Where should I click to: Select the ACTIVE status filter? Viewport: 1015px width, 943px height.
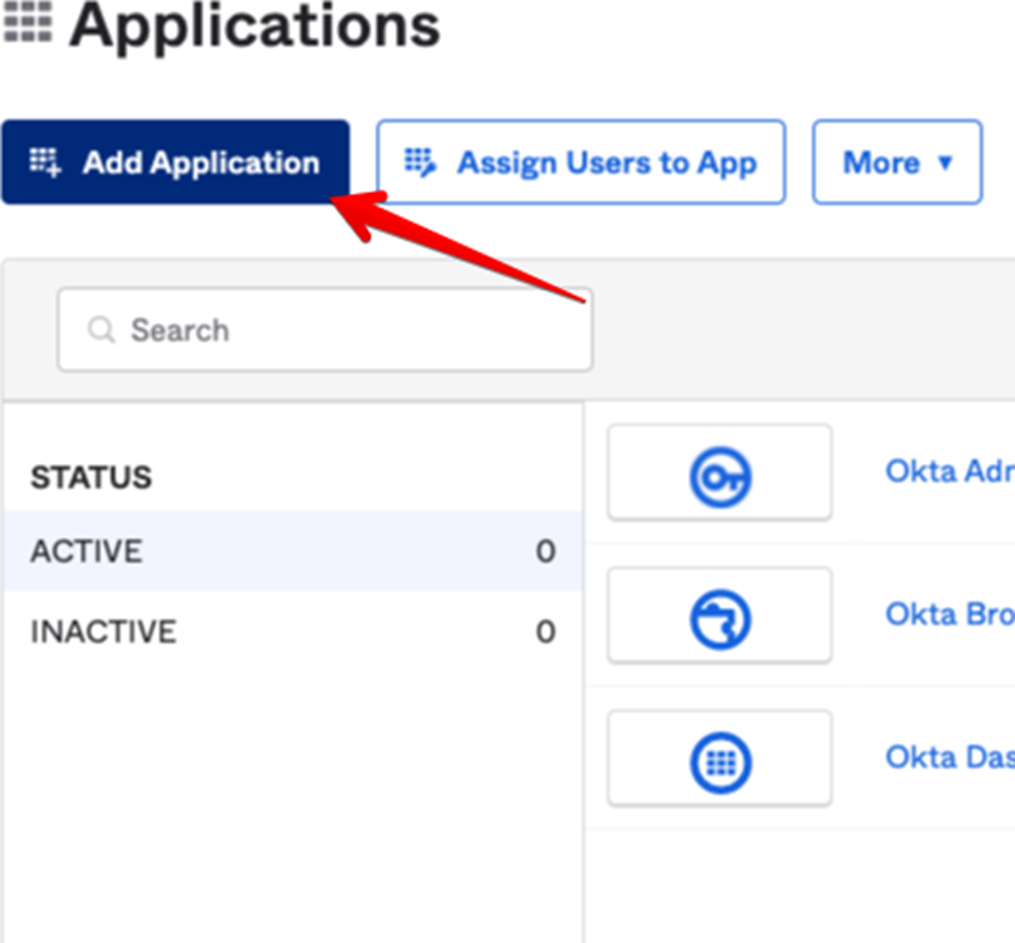pyautogui.click(x=87, y=551)
